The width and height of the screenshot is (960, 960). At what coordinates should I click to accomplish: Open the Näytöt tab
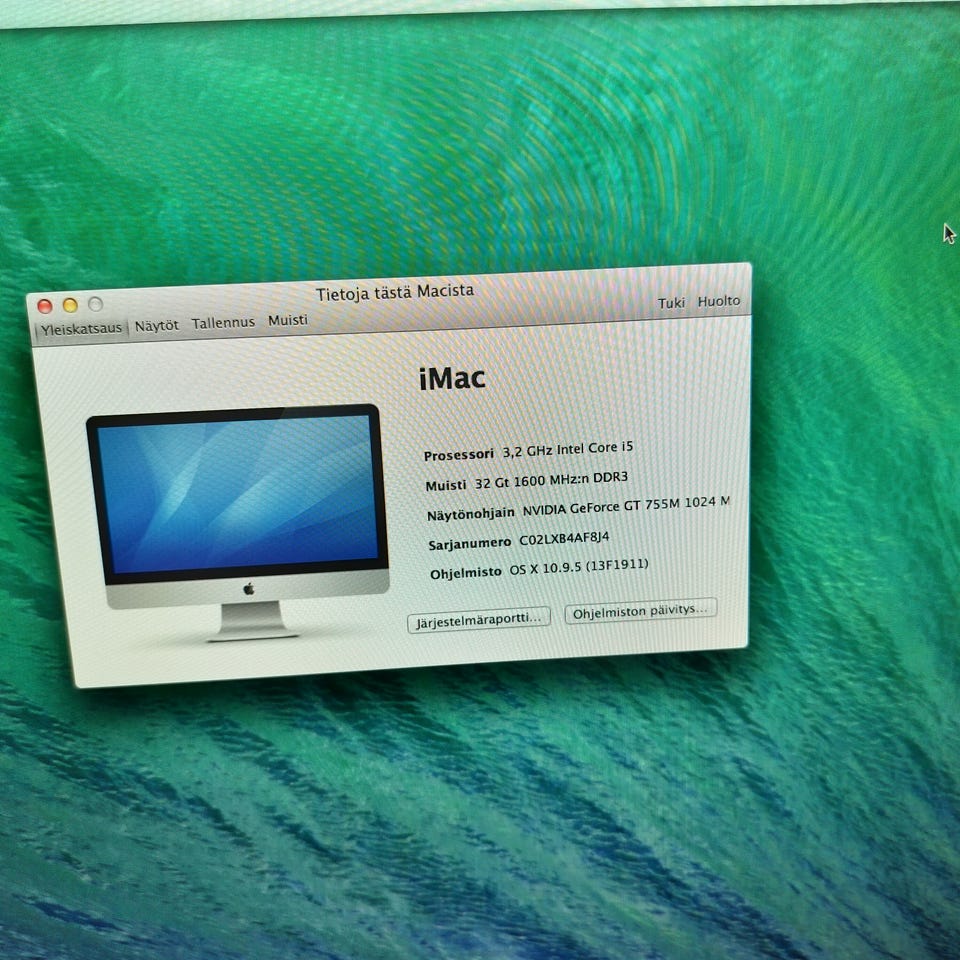pos(157,326)
